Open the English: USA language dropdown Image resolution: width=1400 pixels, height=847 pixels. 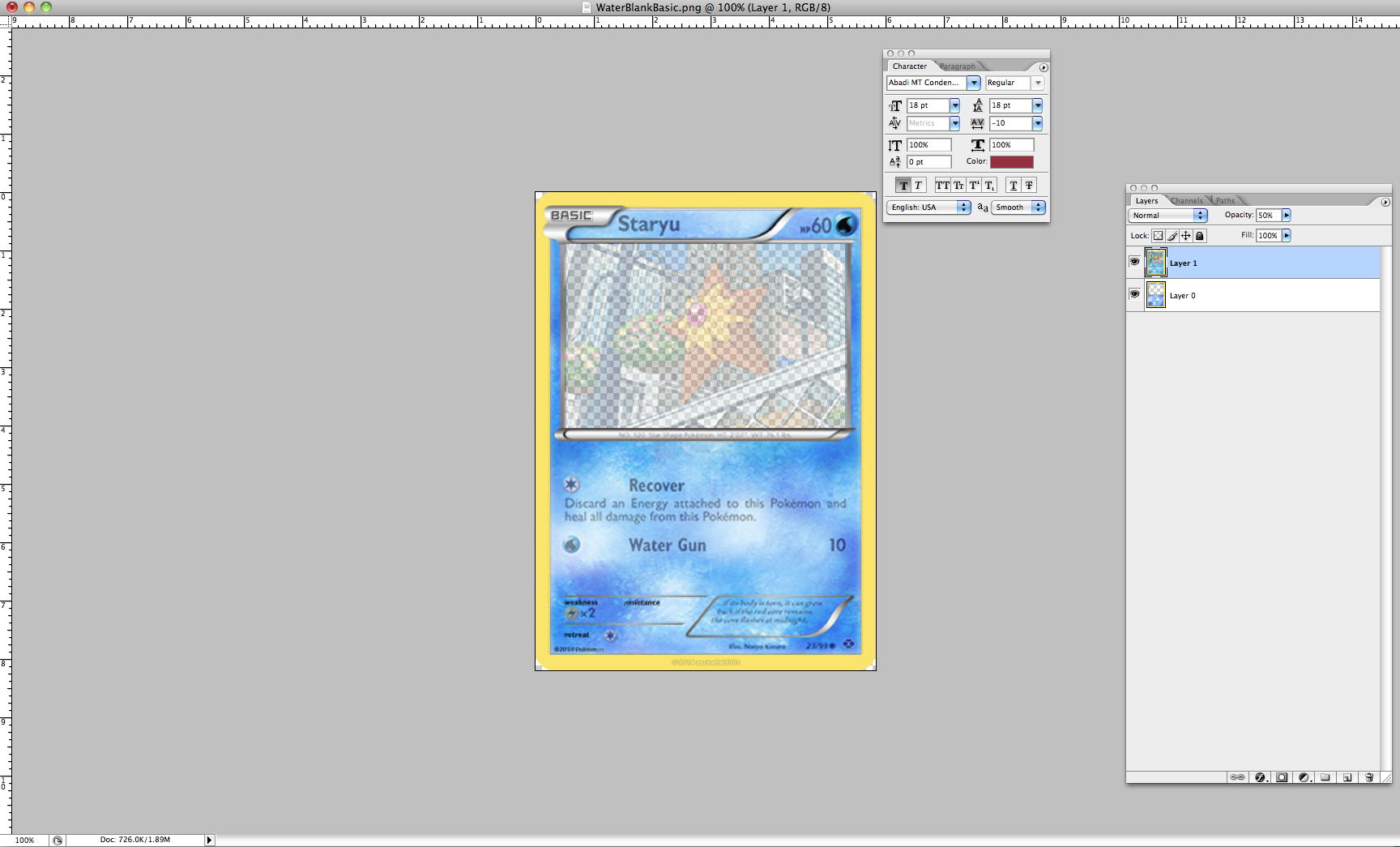coord(929,207)
